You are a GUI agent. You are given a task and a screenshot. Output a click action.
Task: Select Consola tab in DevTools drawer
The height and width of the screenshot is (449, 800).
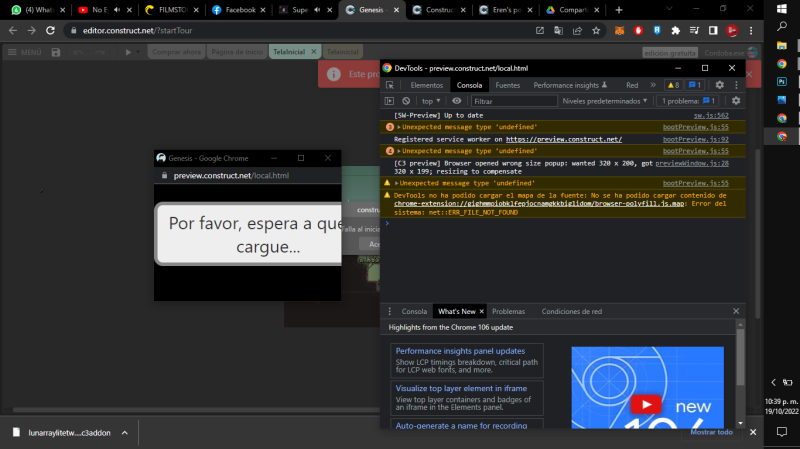click(414, 311)
